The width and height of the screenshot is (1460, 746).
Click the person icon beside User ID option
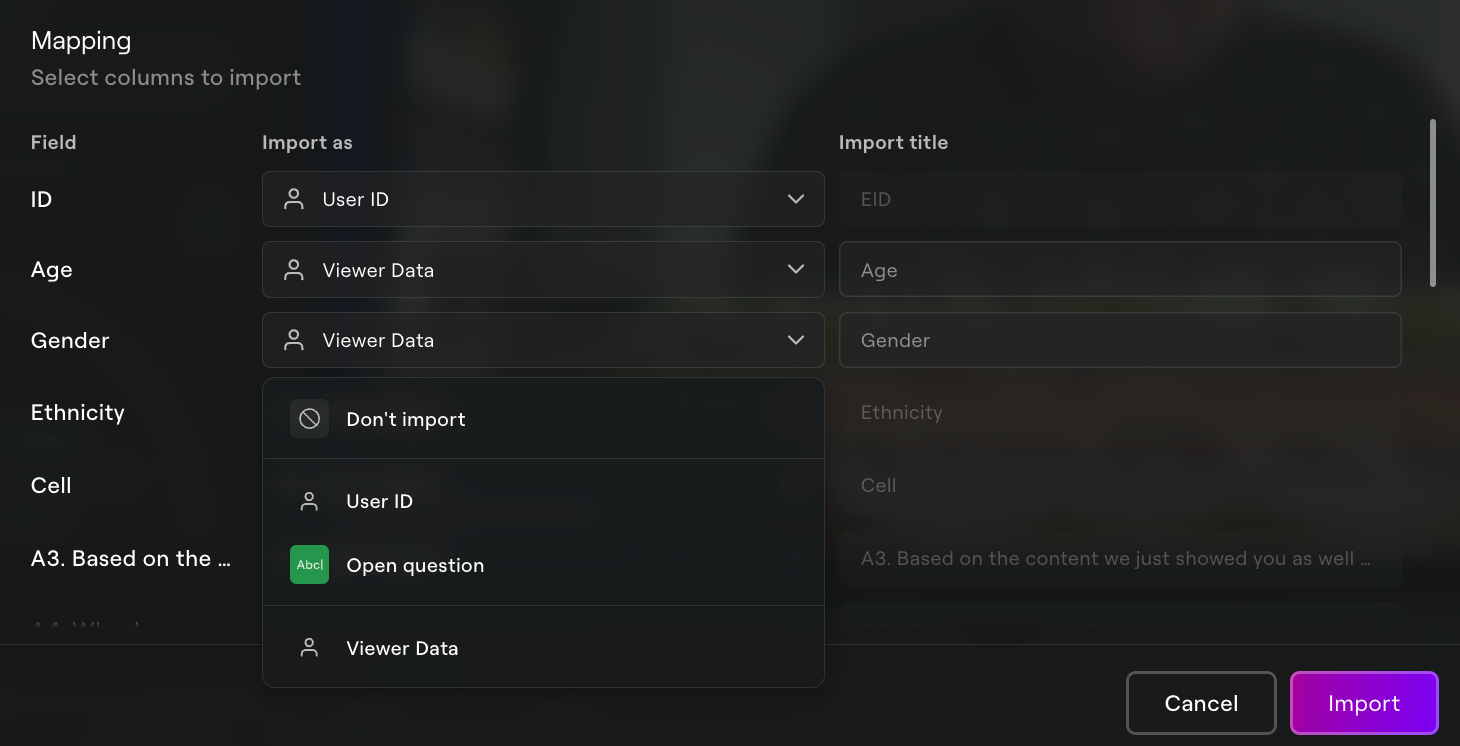[x=309, y=501]
